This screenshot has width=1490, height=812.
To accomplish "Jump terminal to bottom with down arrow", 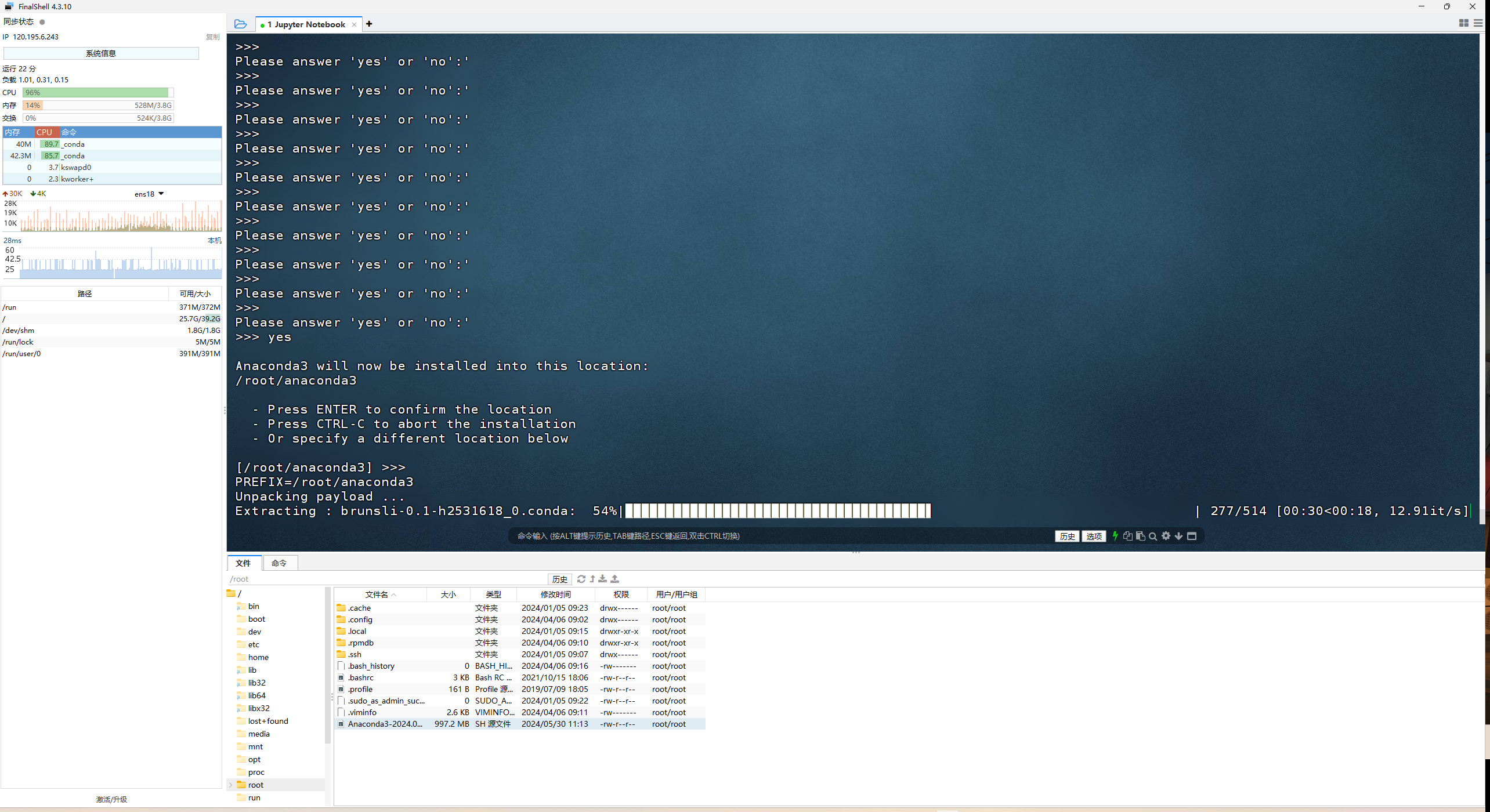I will point(1178,536).
